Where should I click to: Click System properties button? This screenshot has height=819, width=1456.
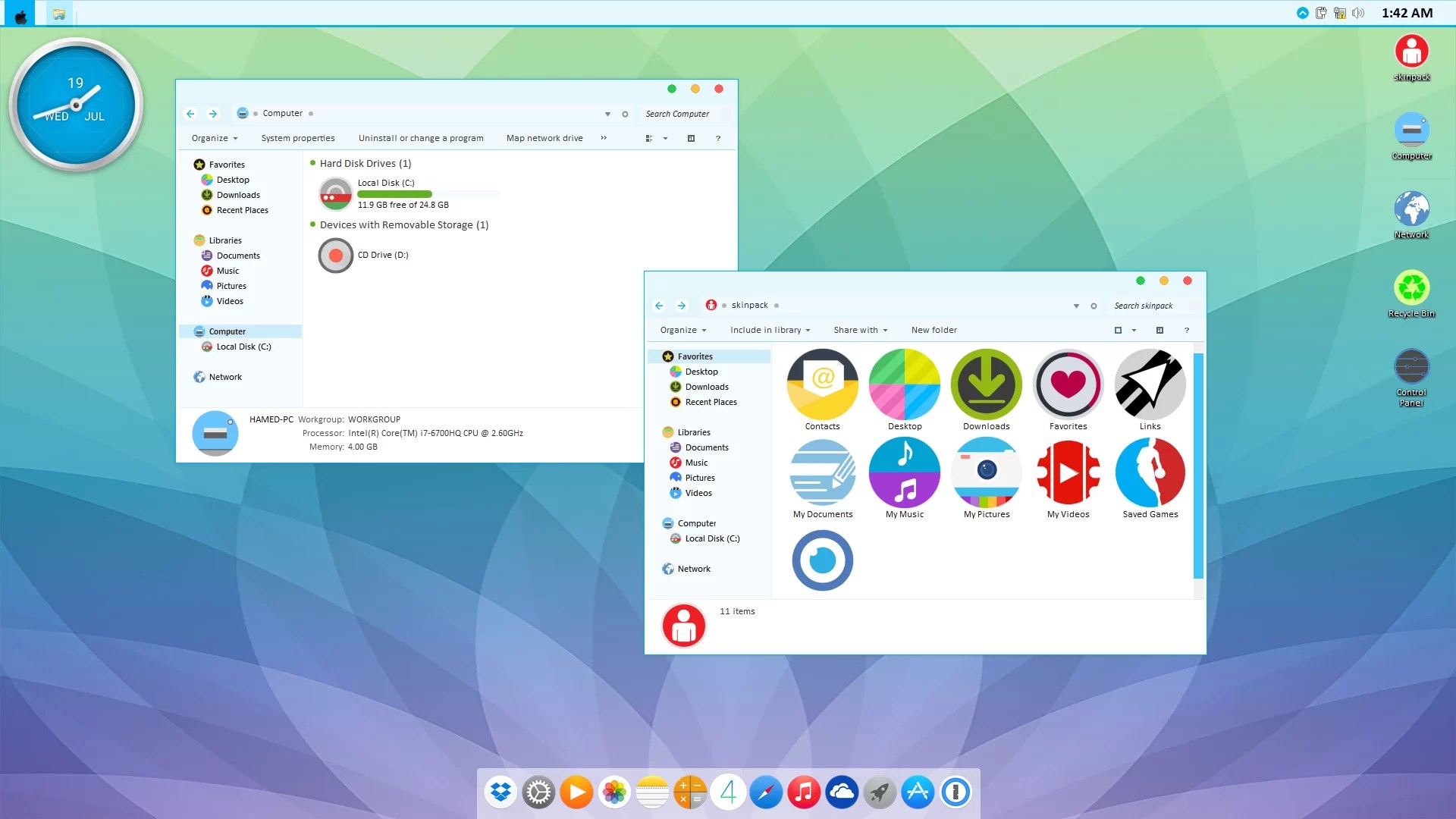click(298, 138)
